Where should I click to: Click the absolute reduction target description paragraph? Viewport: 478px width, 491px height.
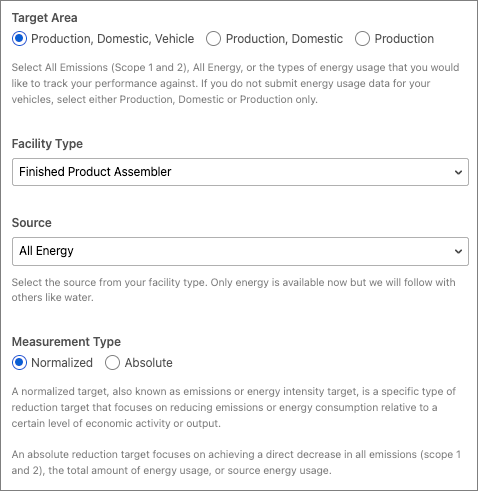(x=236, y=462)
